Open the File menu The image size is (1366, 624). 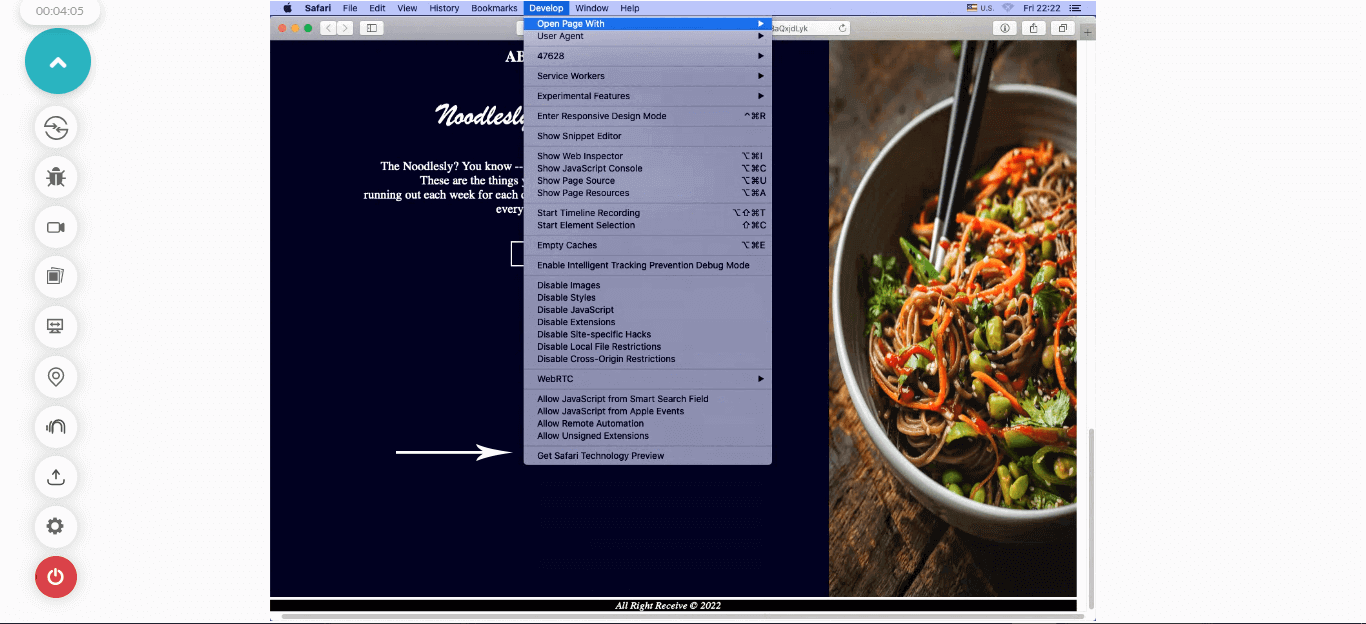point(350,8)
